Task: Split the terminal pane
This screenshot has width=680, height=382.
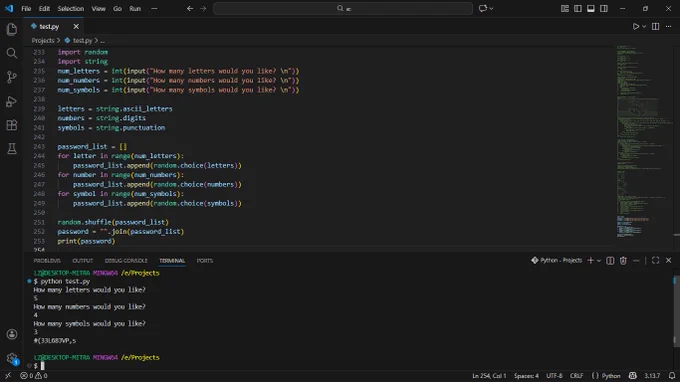Action: tap(610, 260)
